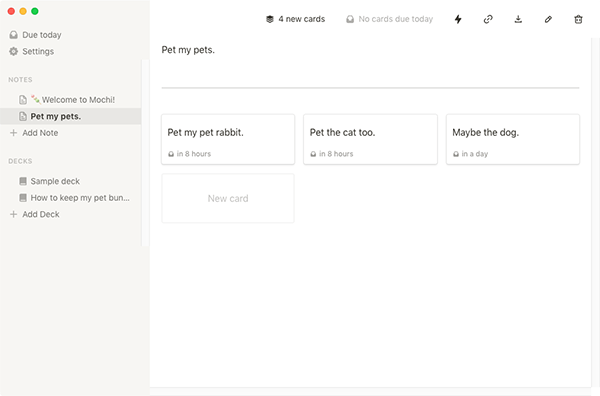
Task: Create a New card
Action: click(x=228, y=198)
